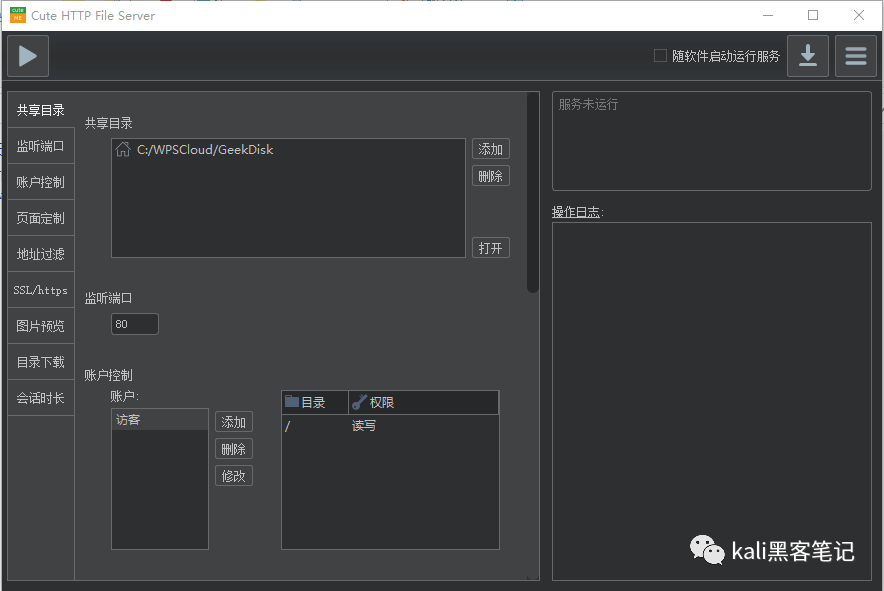The height and width of the screenshot is (591, 884).
Task: Click the 服务未运行 status box
Action: 711,141
